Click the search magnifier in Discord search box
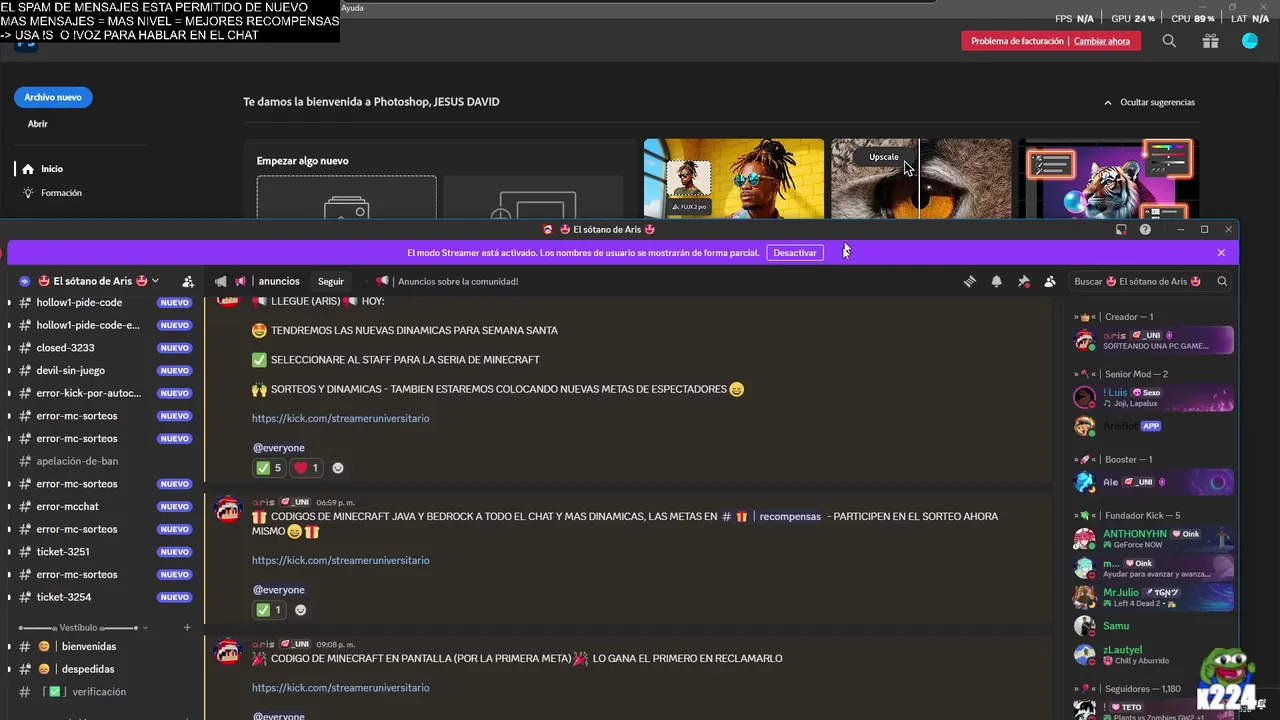 [1222, 282]
